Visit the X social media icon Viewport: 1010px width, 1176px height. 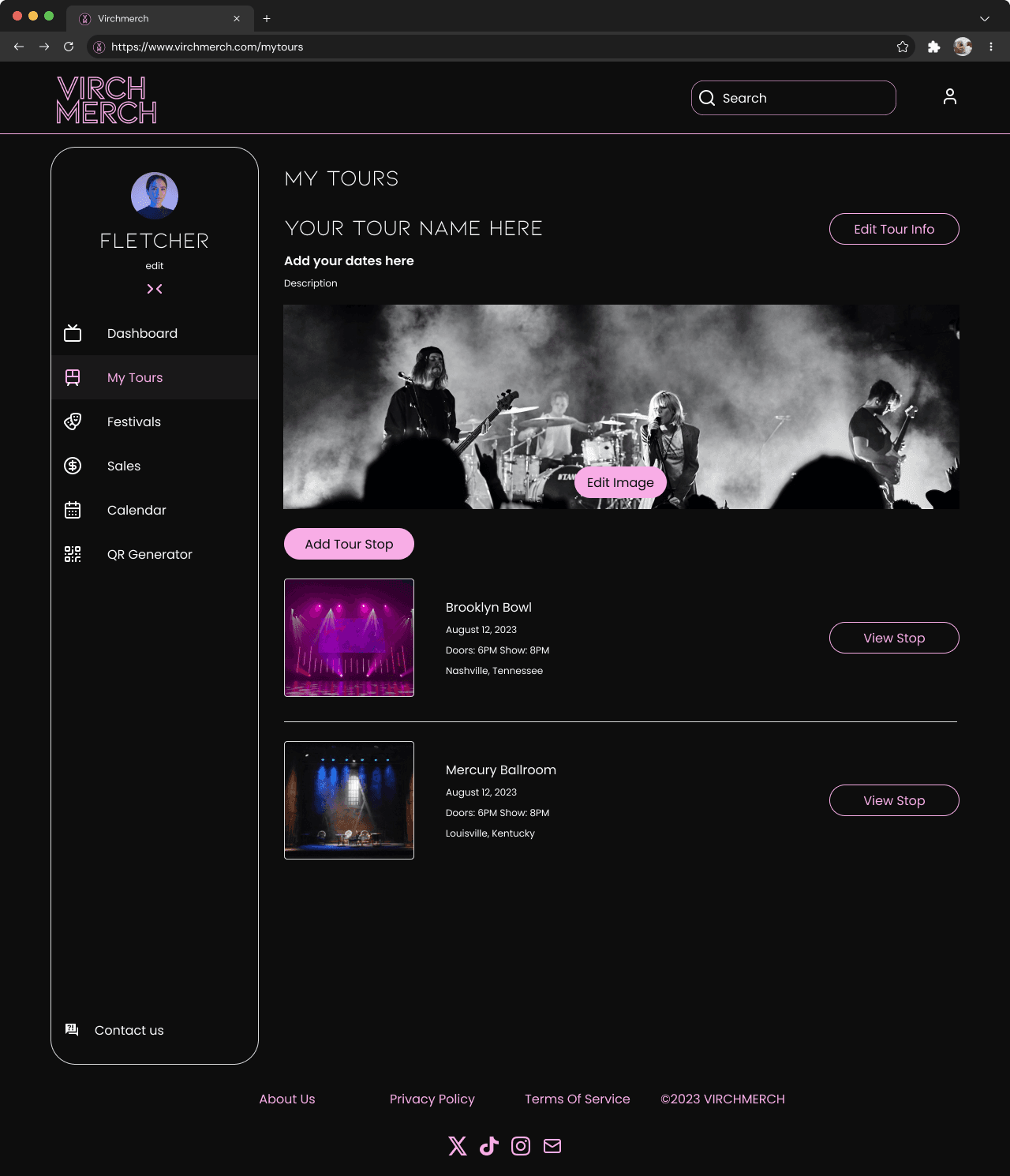[x=458, y=1146]
